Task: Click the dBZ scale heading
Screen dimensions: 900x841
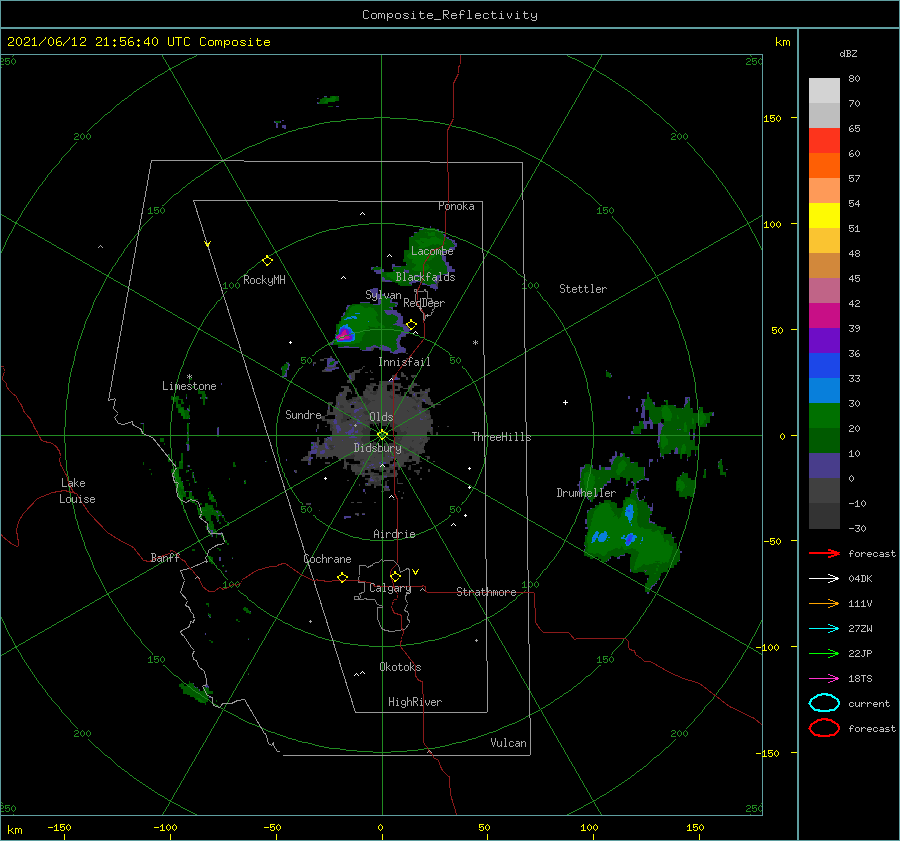Action: coord(848,53)
